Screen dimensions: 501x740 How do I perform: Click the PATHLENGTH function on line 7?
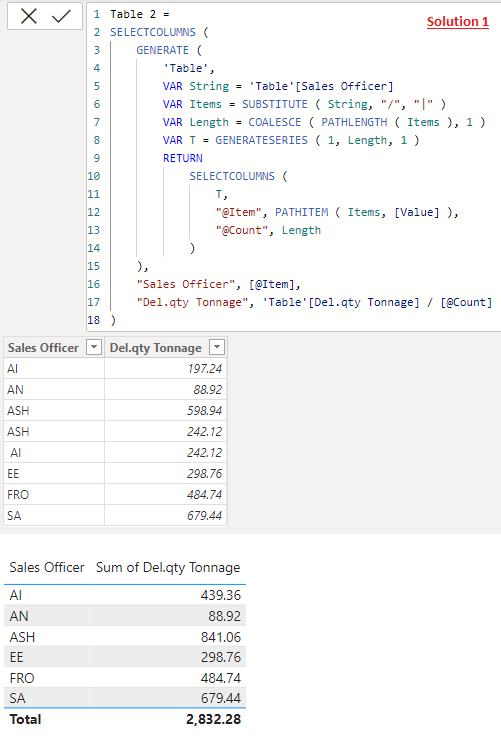coord(354,122)
